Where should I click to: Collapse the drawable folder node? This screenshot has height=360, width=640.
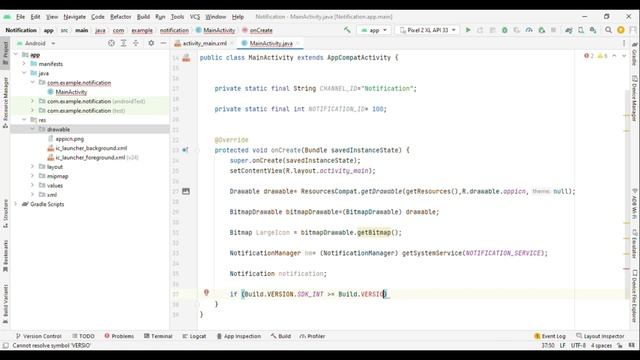pos(32,129)
